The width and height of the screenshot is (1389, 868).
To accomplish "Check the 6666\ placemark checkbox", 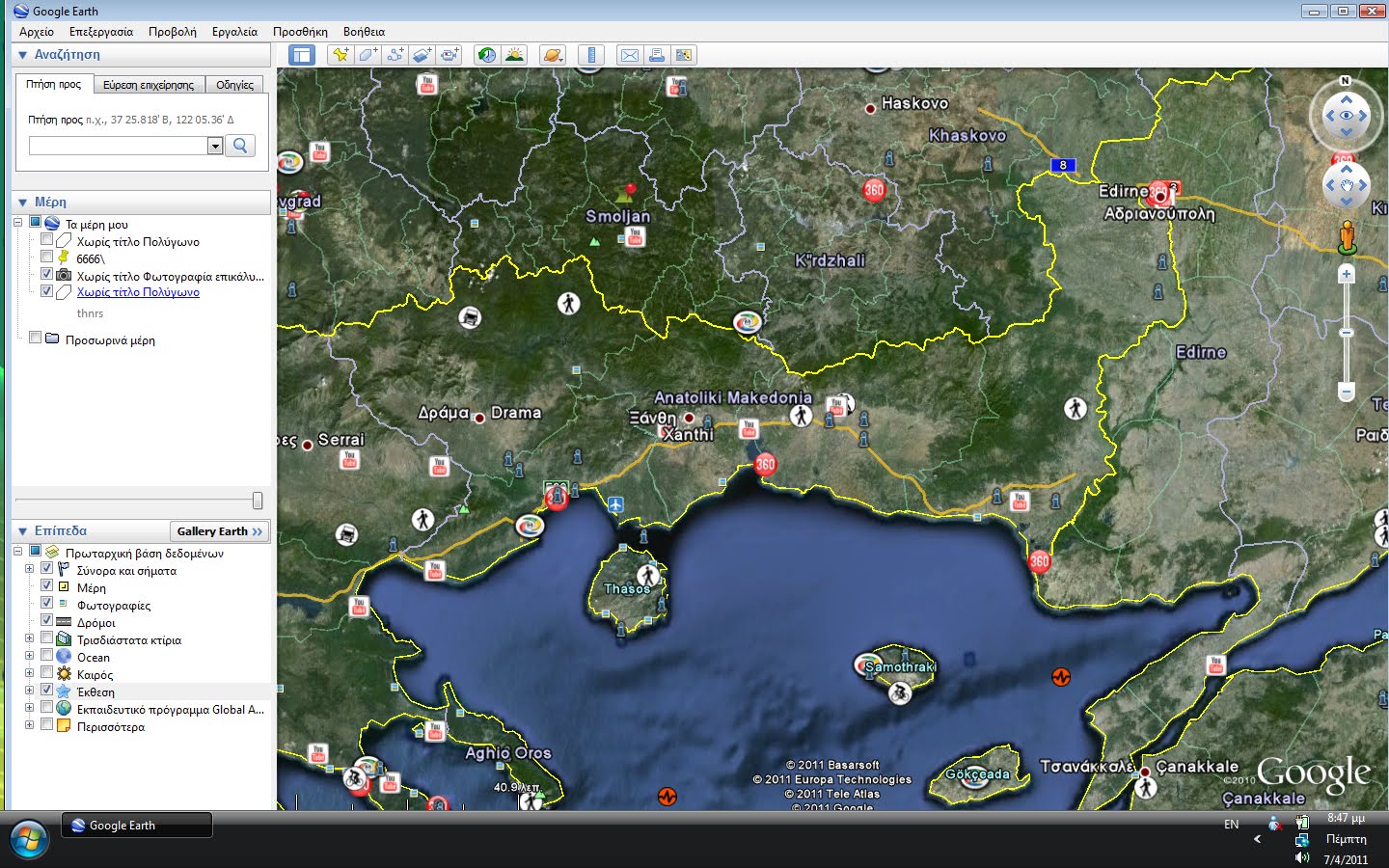I will coord(46,257).
